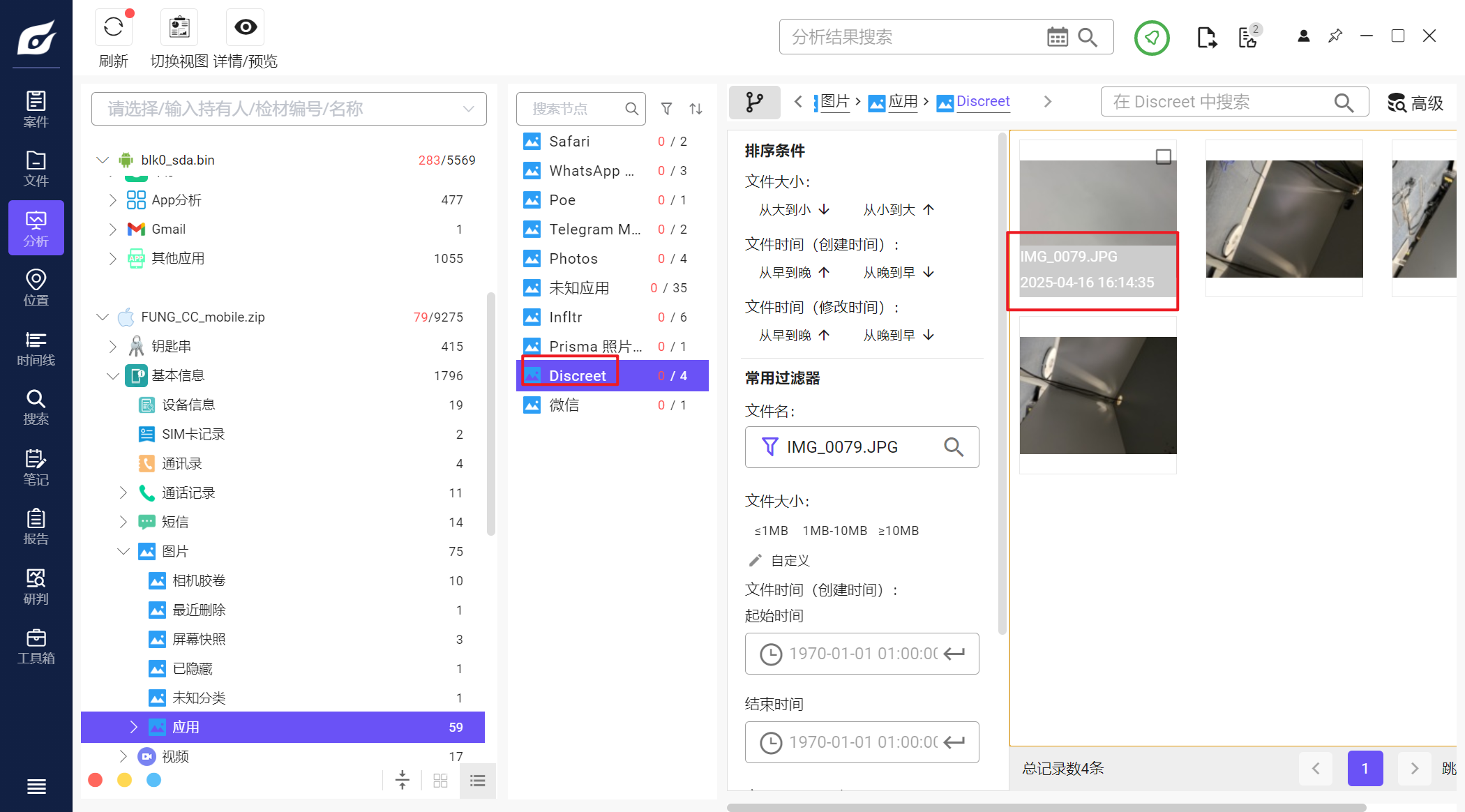
Task: Check the IMG_0079.JPG thumbnail checkbox
Action: point(1163,156)
